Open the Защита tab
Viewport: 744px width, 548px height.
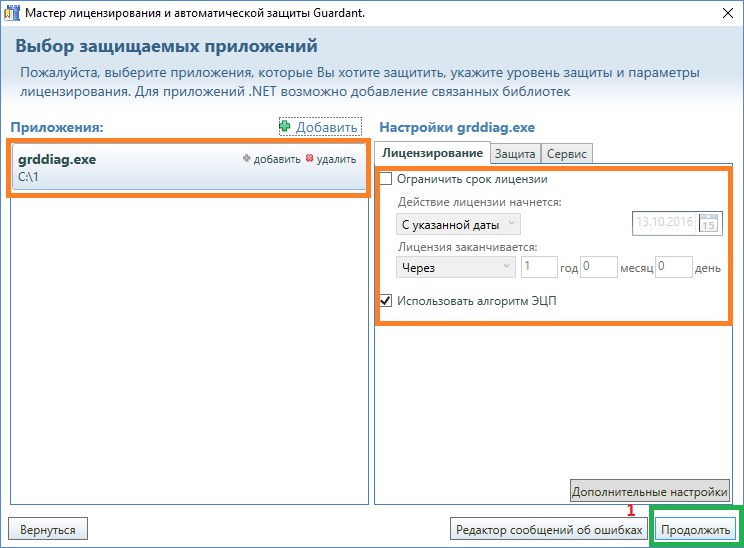(514, 153)
